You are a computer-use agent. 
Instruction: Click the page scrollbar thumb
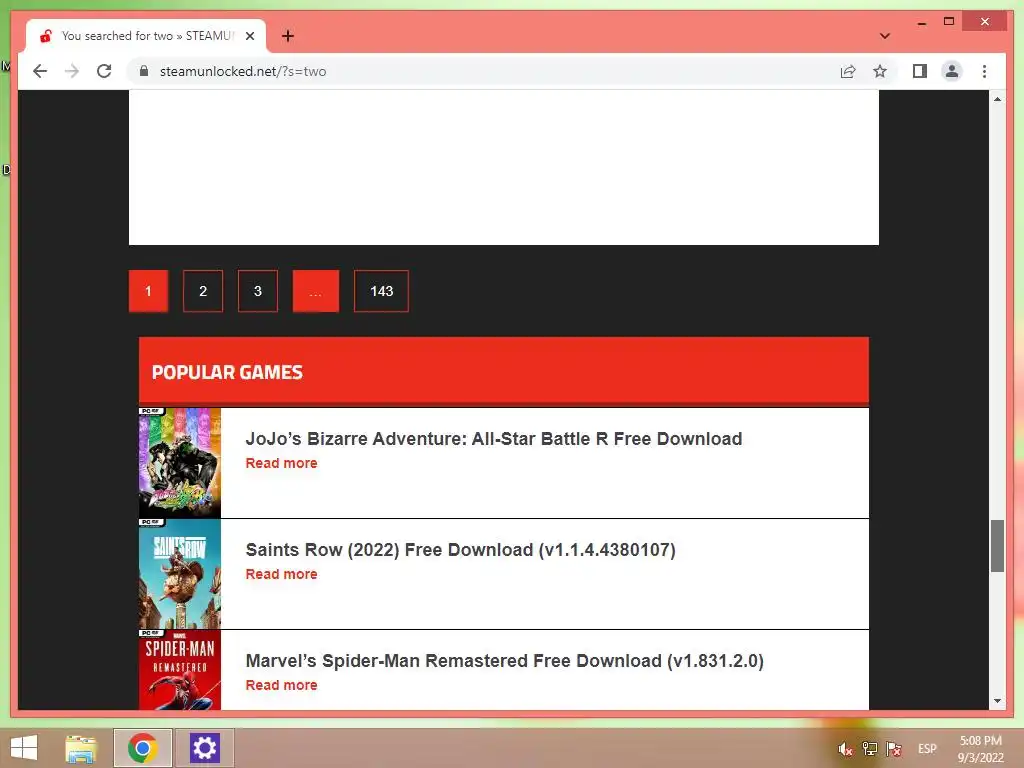[997, 546]
